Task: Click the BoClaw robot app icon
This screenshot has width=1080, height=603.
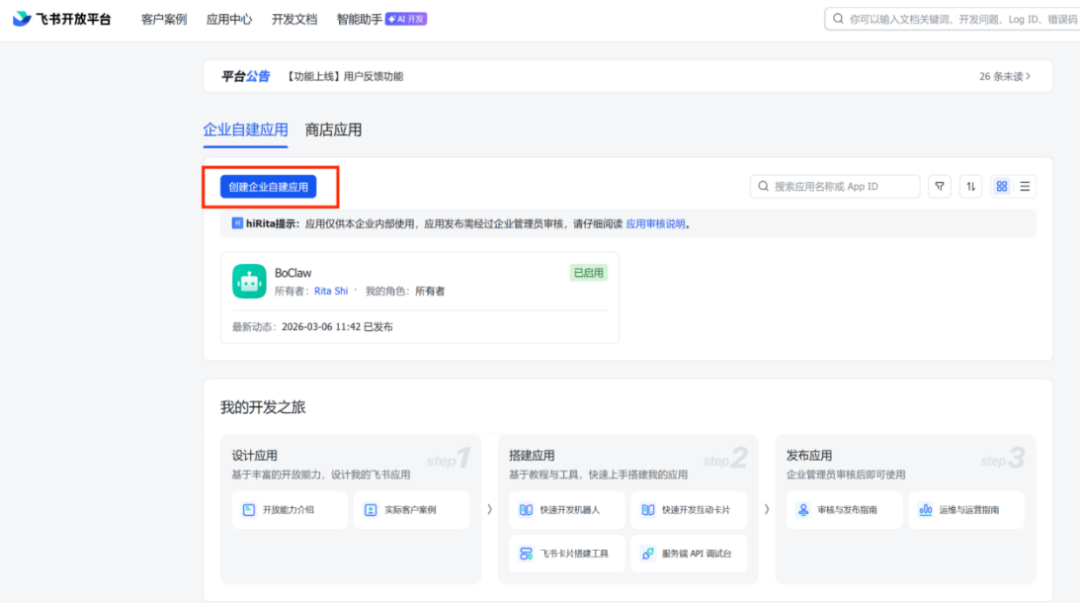Action: tap(249, 281)
